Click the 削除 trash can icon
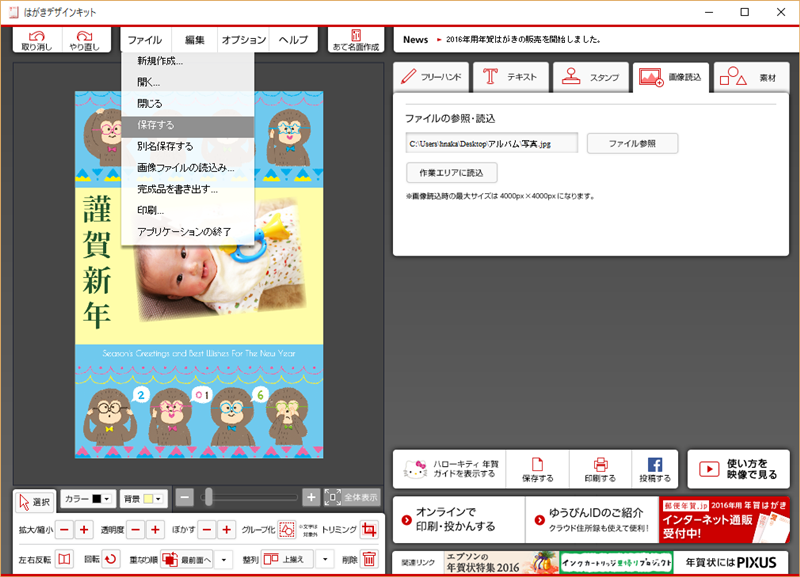Screen dimensions: 800x577 coord(369,559)
